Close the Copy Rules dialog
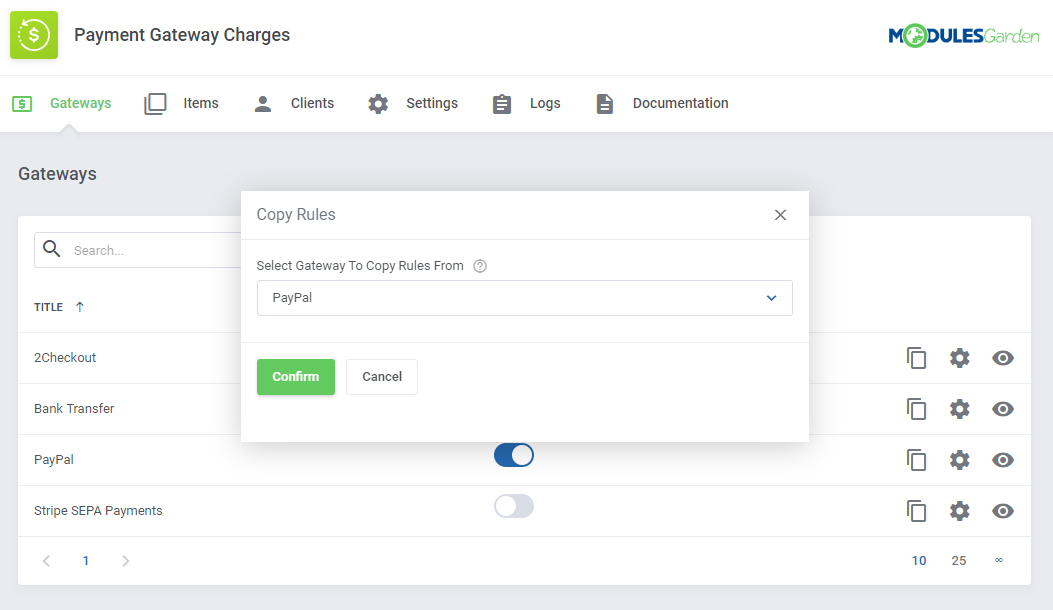Screen dimensions: 1053x610 780,215
